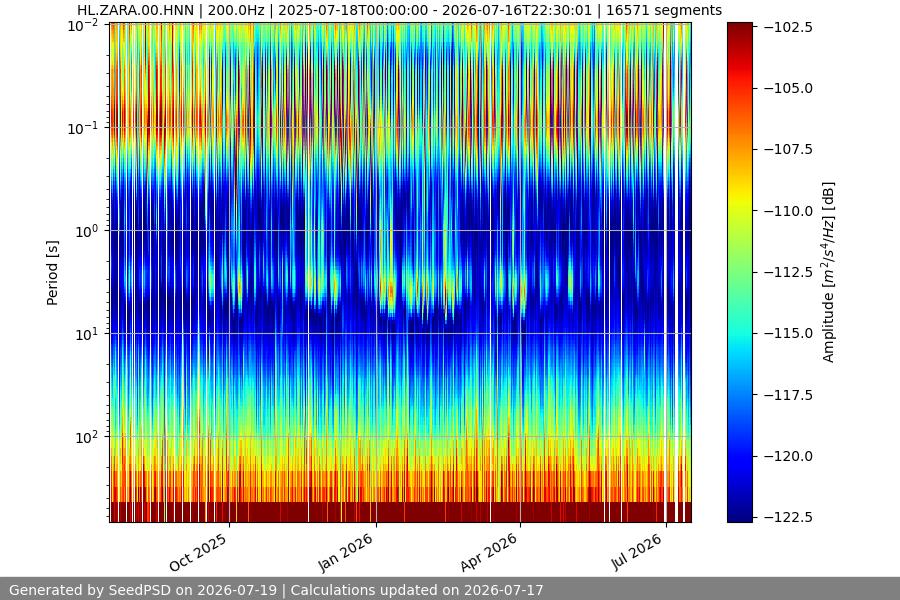The width and height of the screenshot is (900, 600).
Task: Select the Oct 2025 x-axis label
Action: pyautogui.click(x=198, y=552)
